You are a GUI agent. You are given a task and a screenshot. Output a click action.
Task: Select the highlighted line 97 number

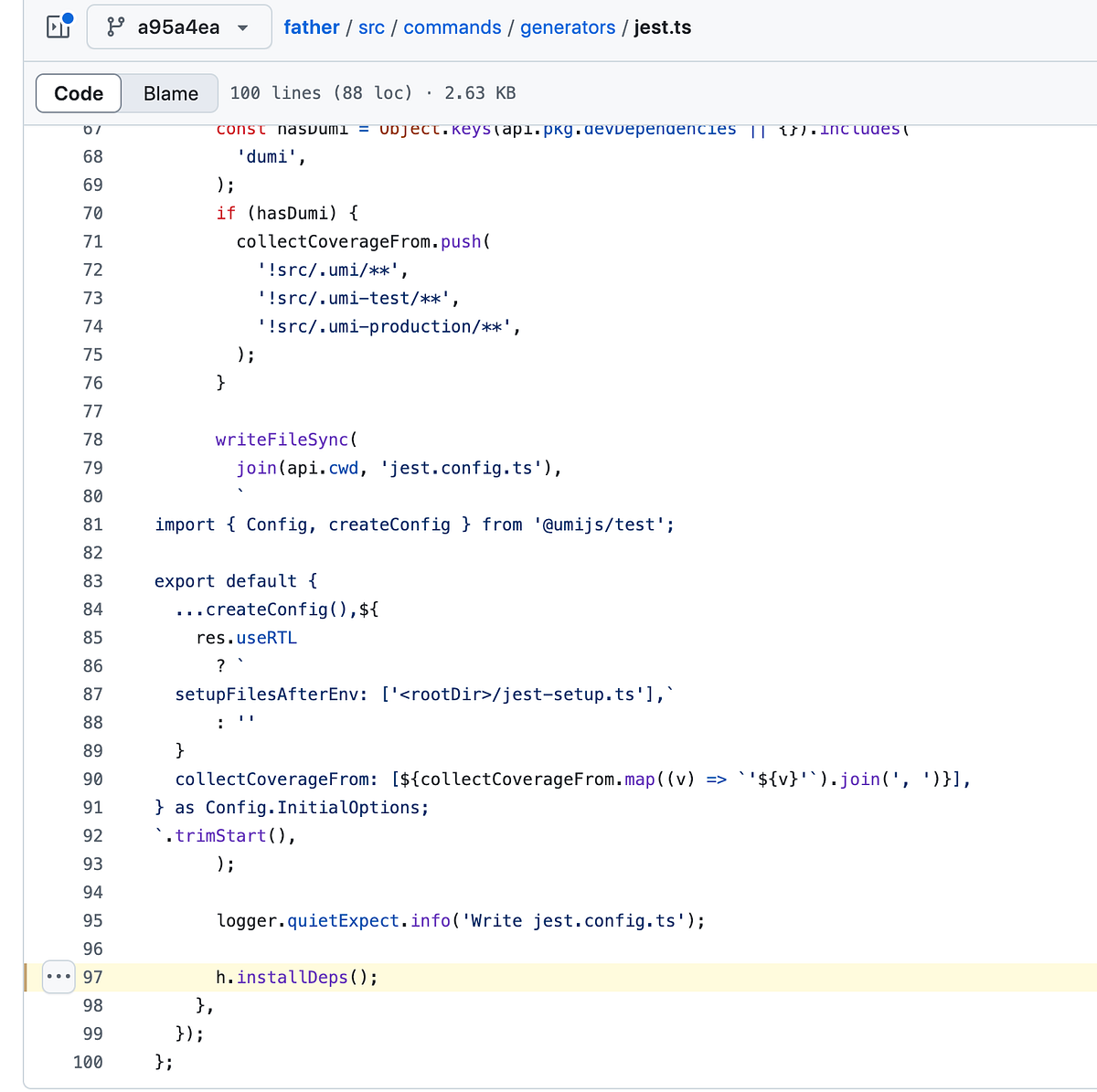coord(92,976)
